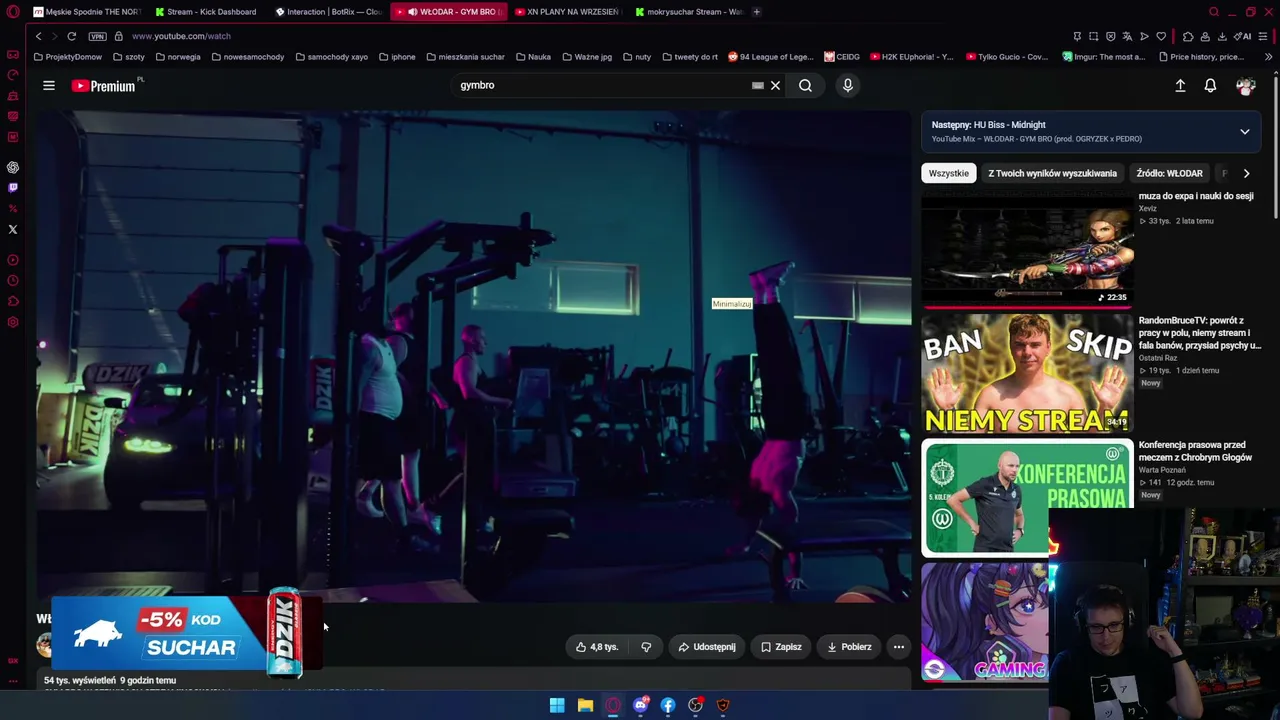The width and height of the screenshot is (1280, 720).
Task: Select the Źródło: WŁODAR chip
Action: (x=1169, y=174)
